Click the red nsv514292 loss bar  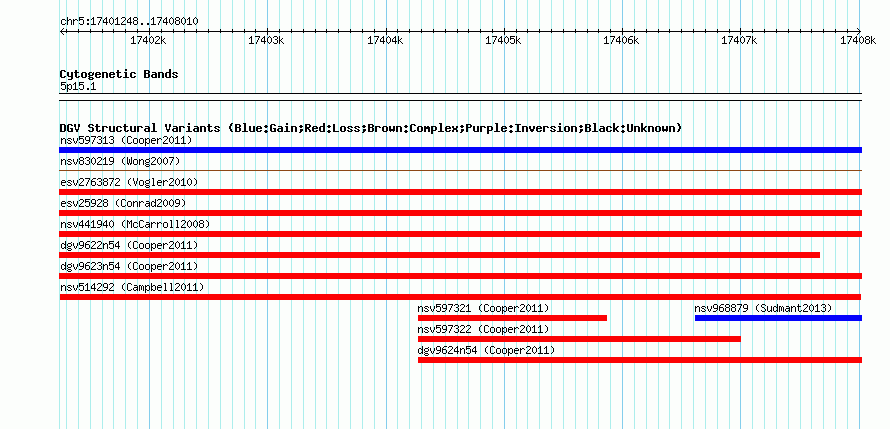pos(460,297)
